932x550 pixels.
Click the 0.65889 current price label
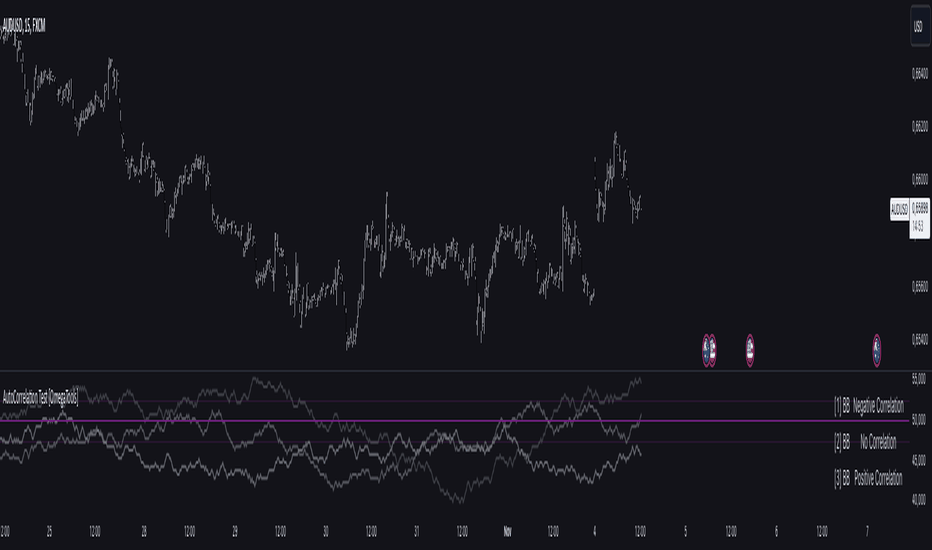pos(921,208)
